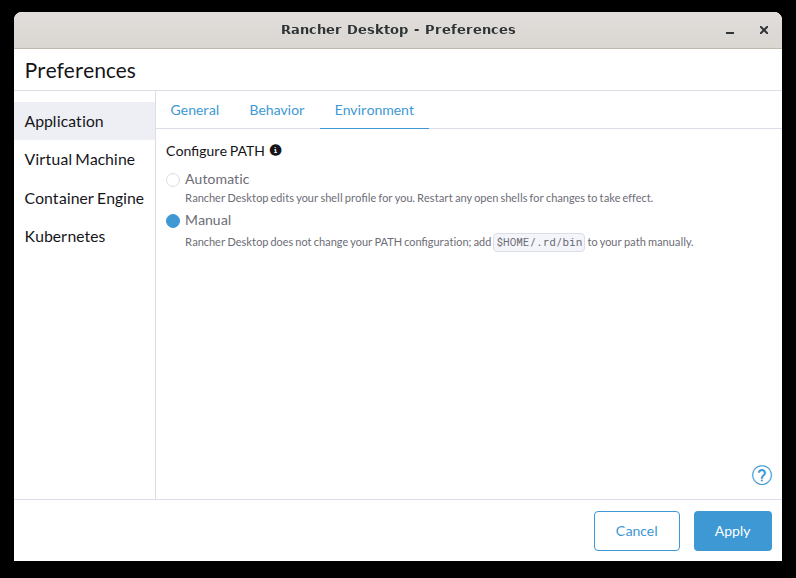Go to Virtual Machine preferences
This screenshot has height=578, width=796.
point(79,160)
